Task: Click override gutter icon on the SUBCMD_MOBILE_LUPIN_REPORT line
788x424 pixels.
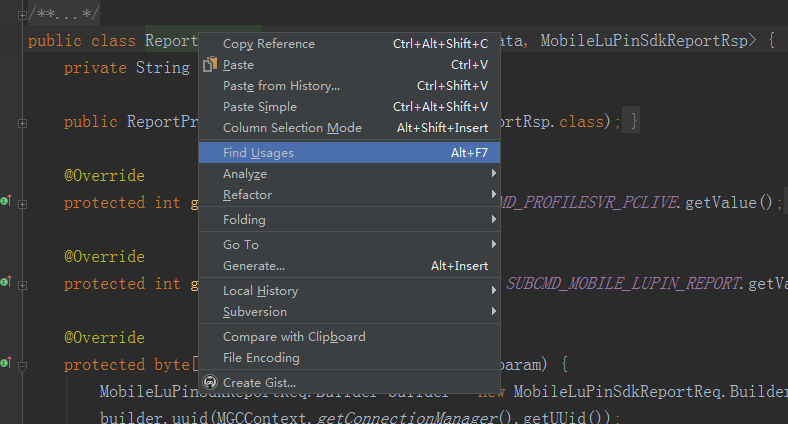Action: [x=5, y=284]
